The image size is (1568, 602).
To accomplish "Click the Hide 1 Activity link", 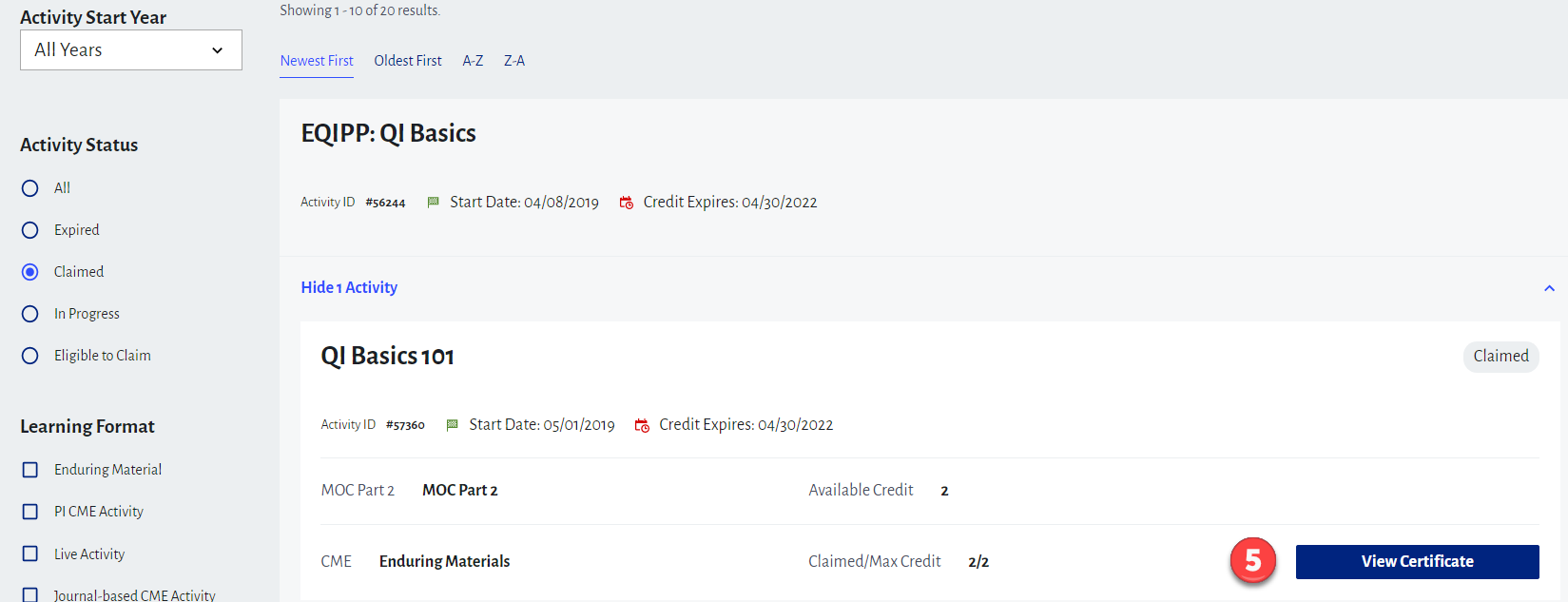I will pyautogui.click(x=349, y=287).
